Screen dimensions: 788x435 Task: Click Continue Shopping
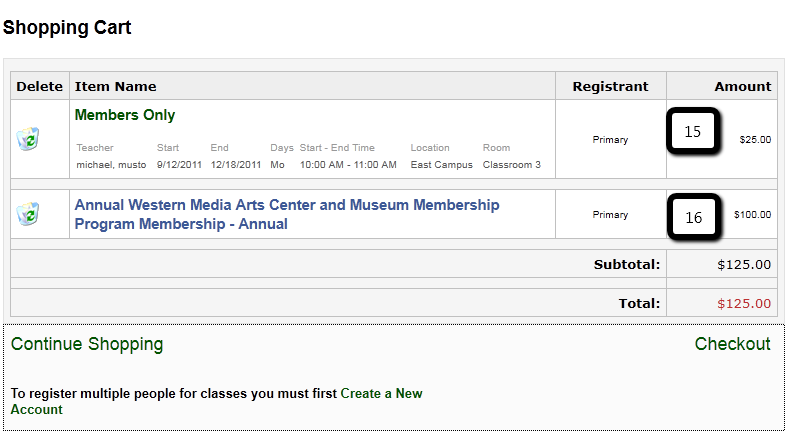coord(87,344)
